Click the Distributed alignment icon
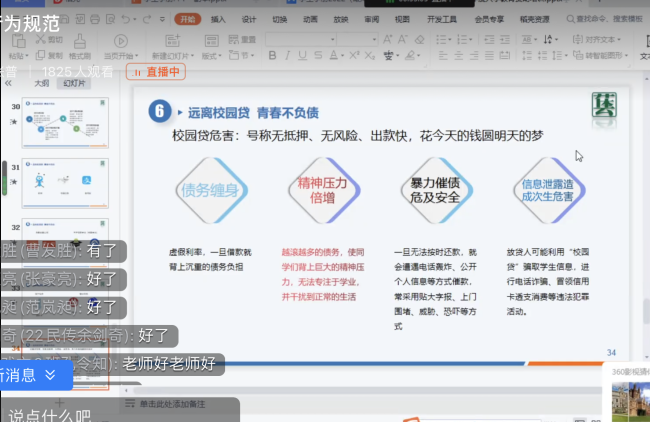 pyautogui.click(x=504, y=55)
